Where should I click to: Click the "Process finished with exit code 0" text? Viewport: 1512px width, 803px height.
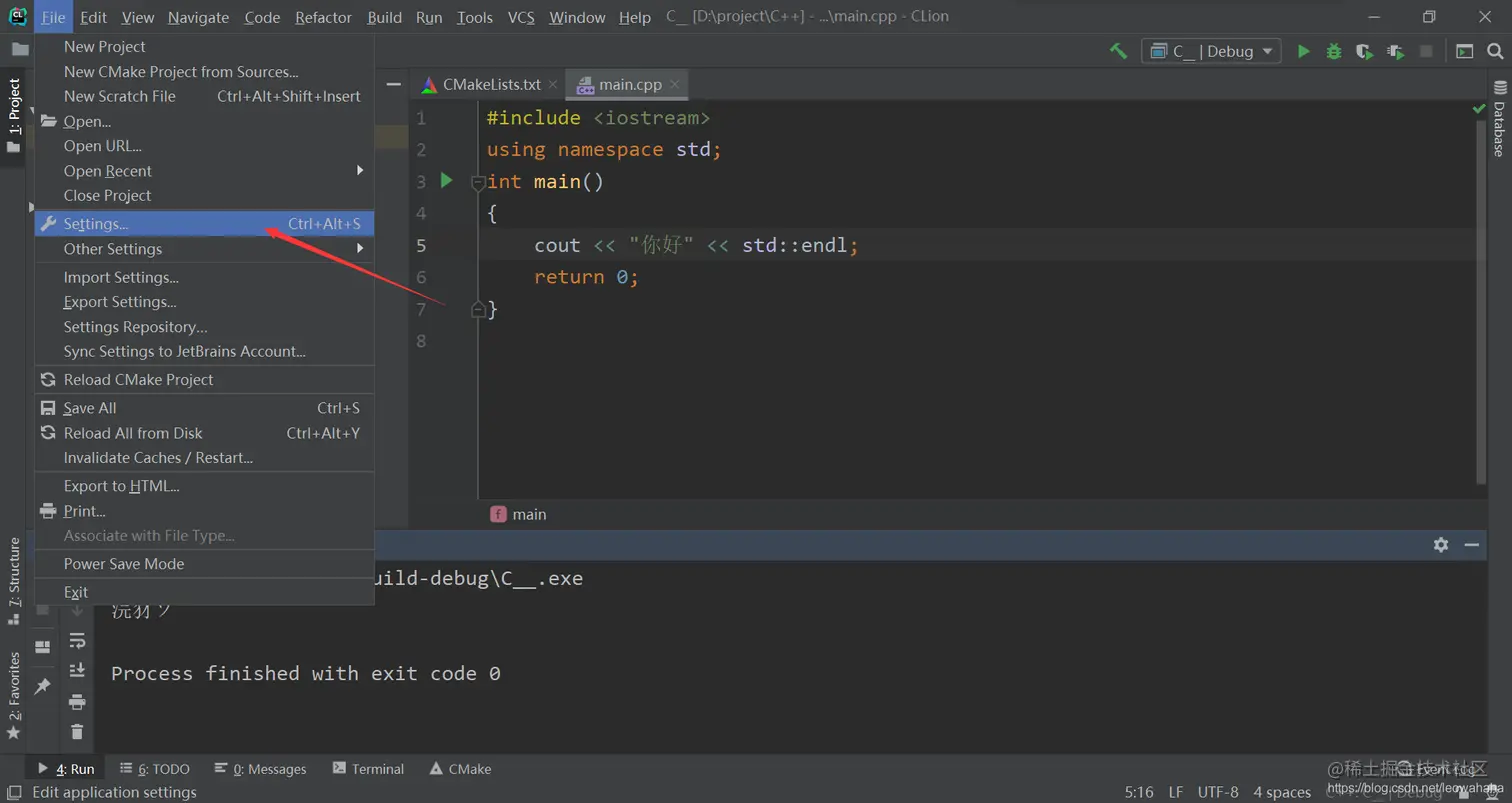pyautogui.click(x=305, y=673)
